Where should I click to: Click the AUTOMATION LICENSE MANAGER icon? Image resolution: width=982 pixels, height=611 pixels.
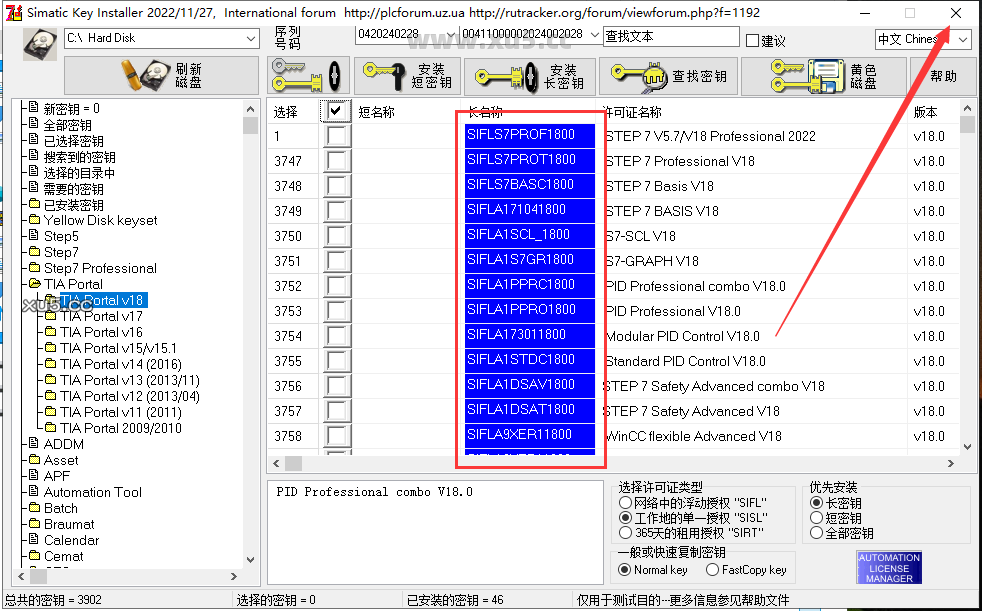[x=889, y=566]
